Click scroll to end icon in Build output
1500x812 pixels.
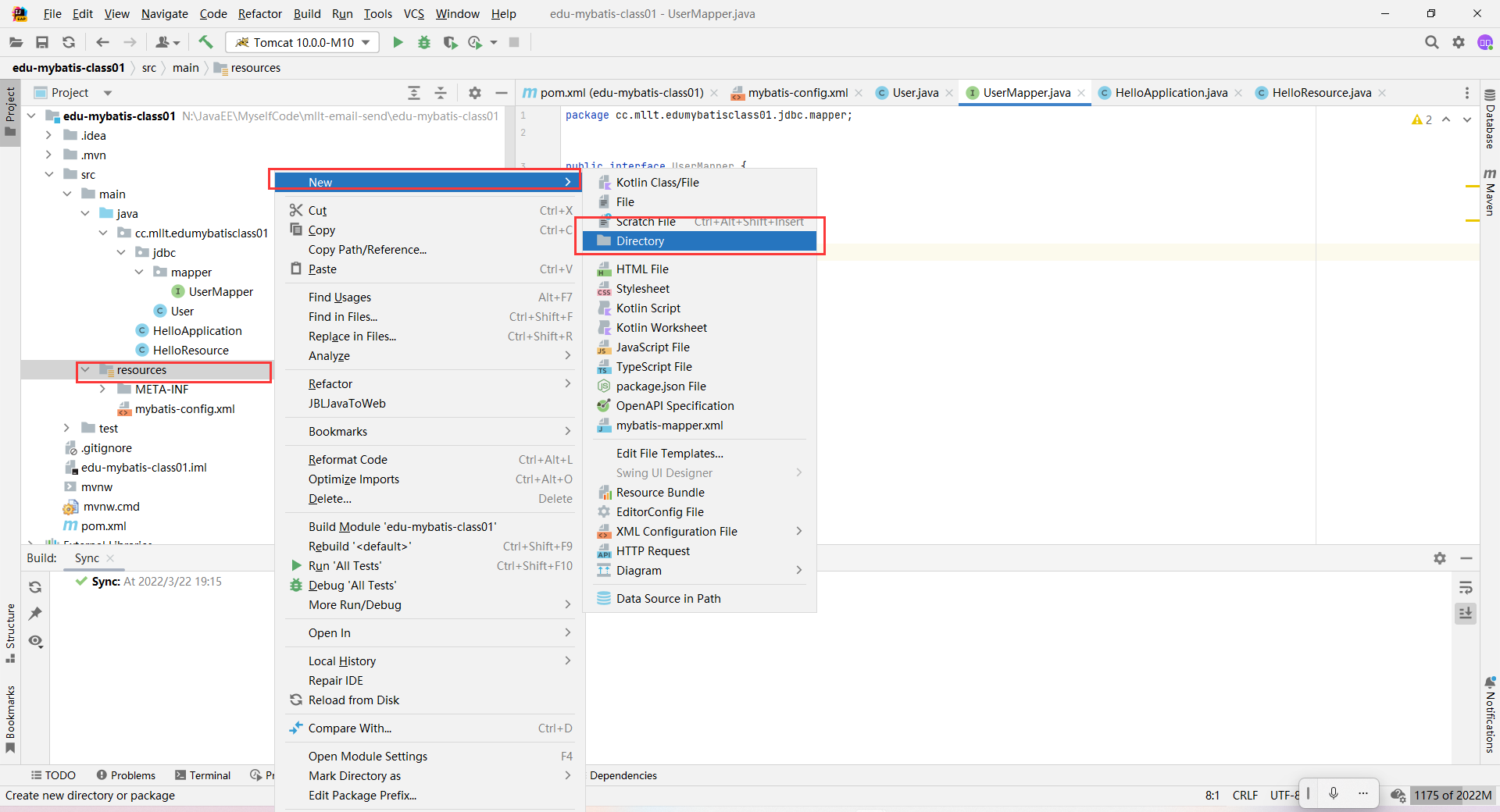coord(1466,614)
